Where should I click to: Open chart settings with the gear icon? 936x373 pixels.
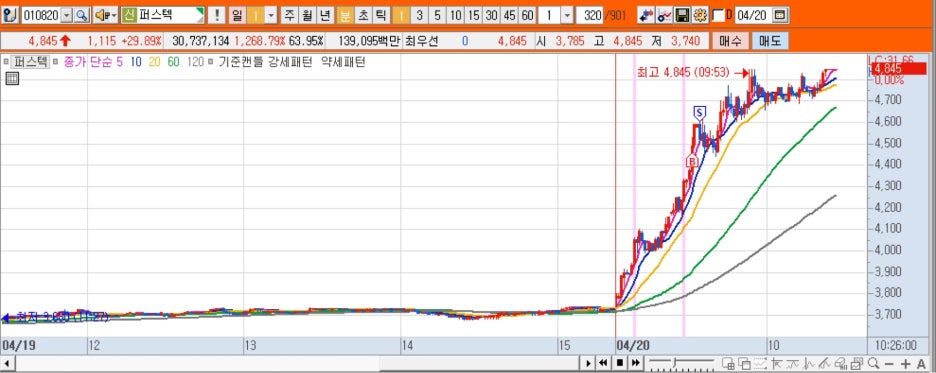(x=700, y=15)
